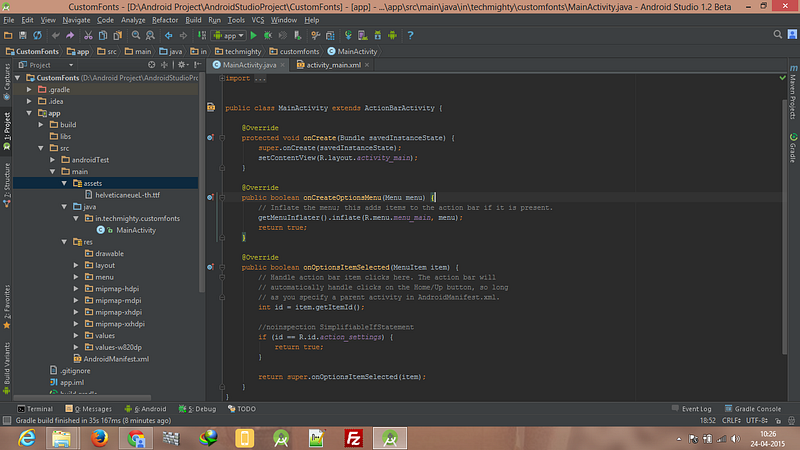Expand the build folder
The image size is (800, 450).
pos(41,125)
